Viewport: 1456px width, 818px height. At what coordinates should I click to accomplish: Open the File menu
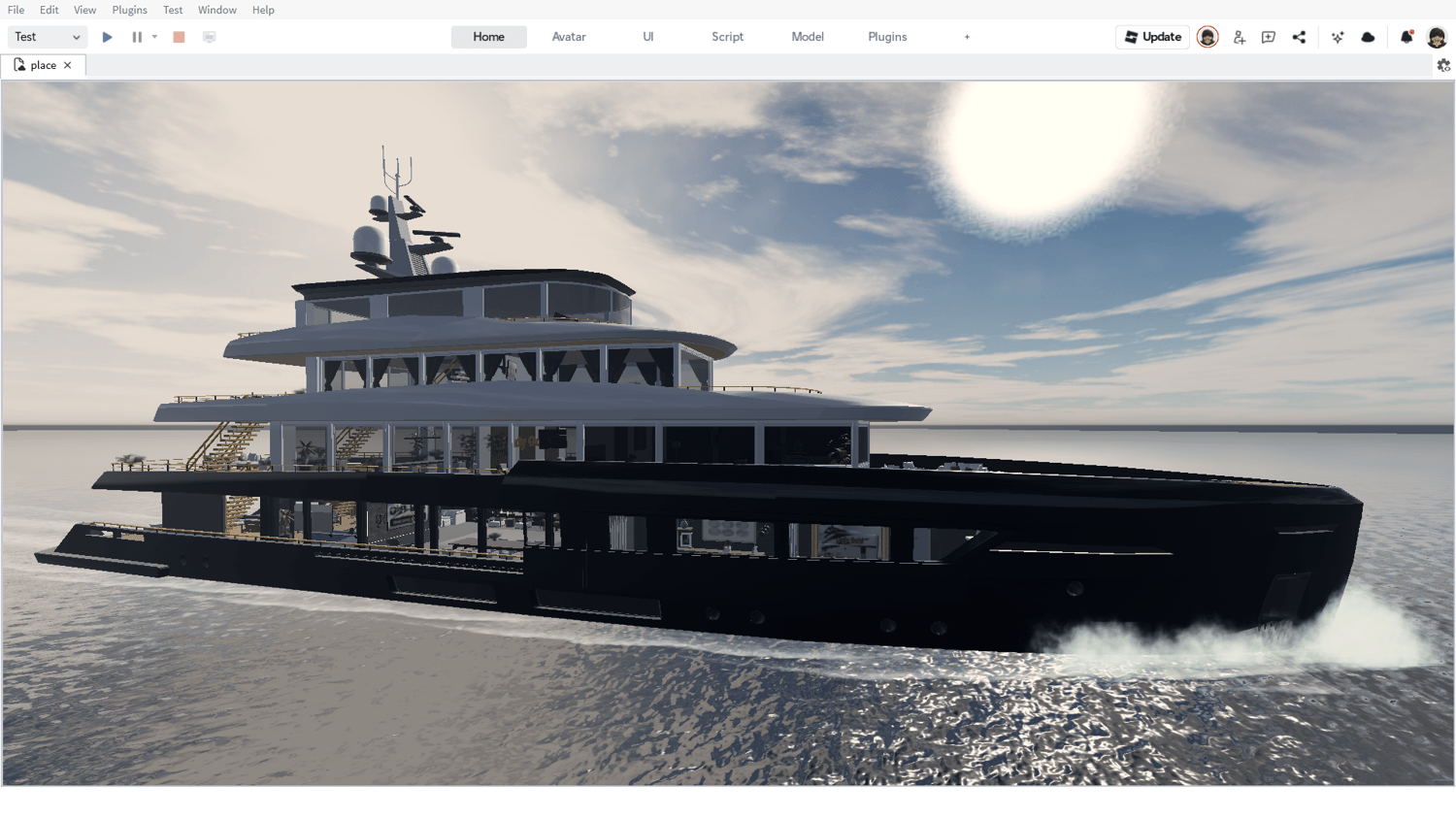click(17, 10)
